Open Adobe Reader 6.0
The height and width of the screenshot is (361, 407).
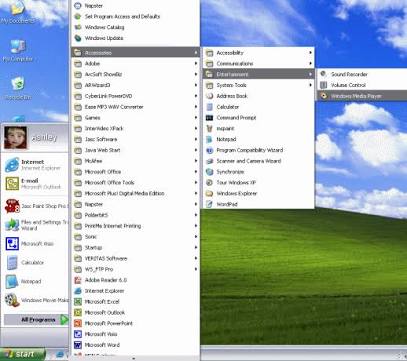[135, 280]
